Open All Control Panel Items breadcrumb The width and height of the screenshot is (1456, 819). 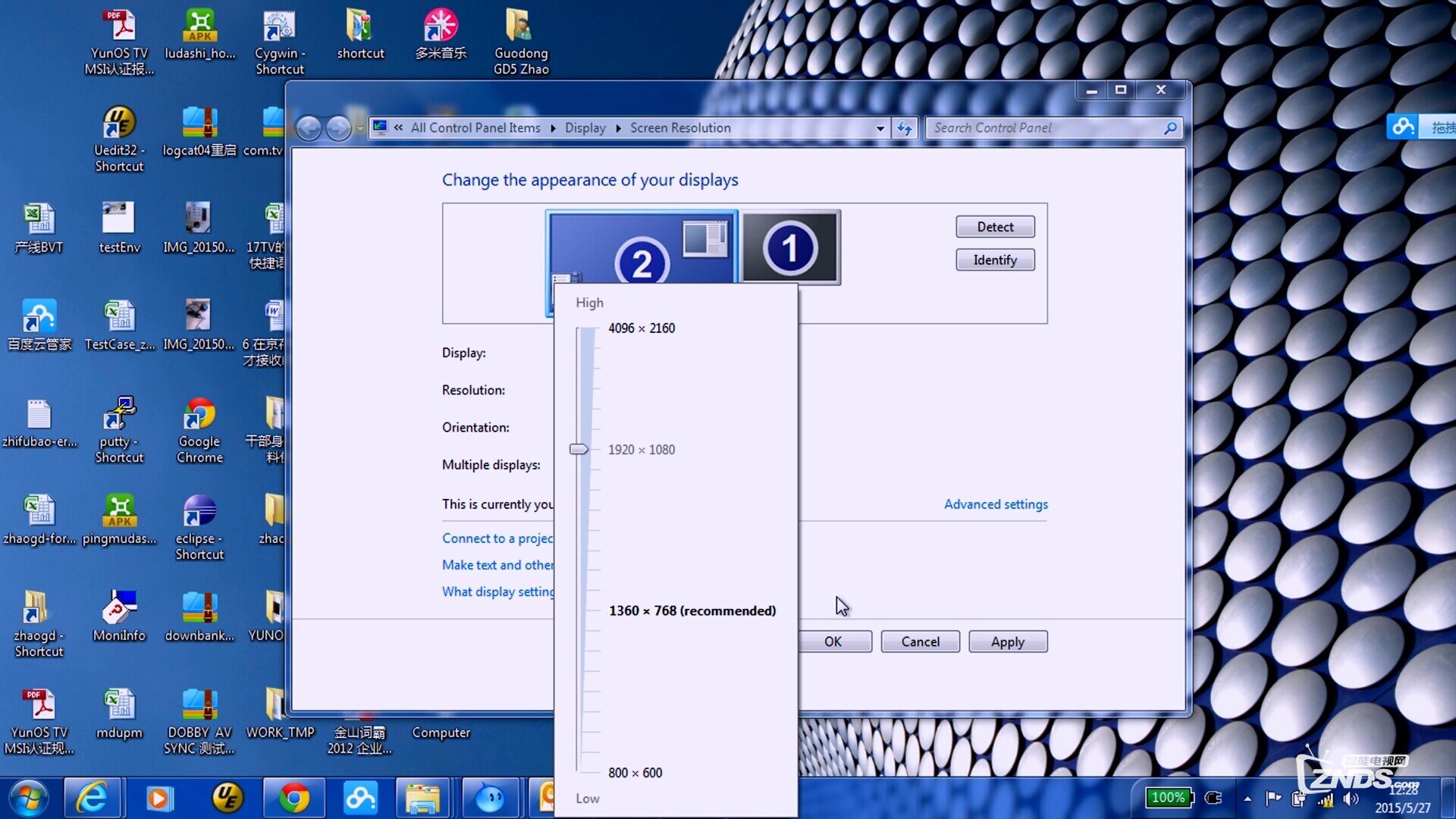(475, 128)
